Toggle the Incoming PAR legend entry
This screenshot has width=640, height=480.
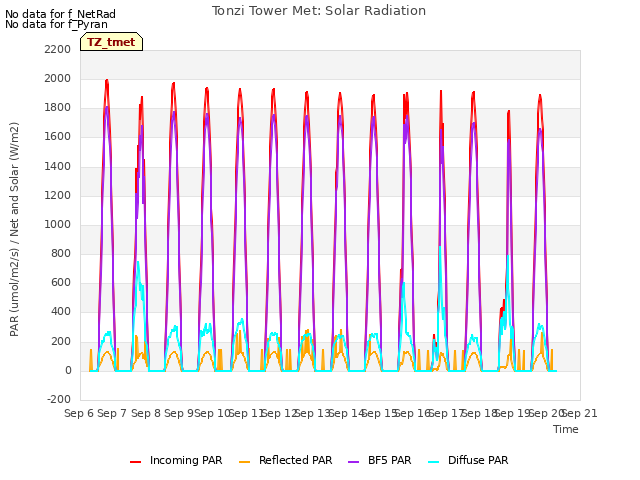coord(176,460)
